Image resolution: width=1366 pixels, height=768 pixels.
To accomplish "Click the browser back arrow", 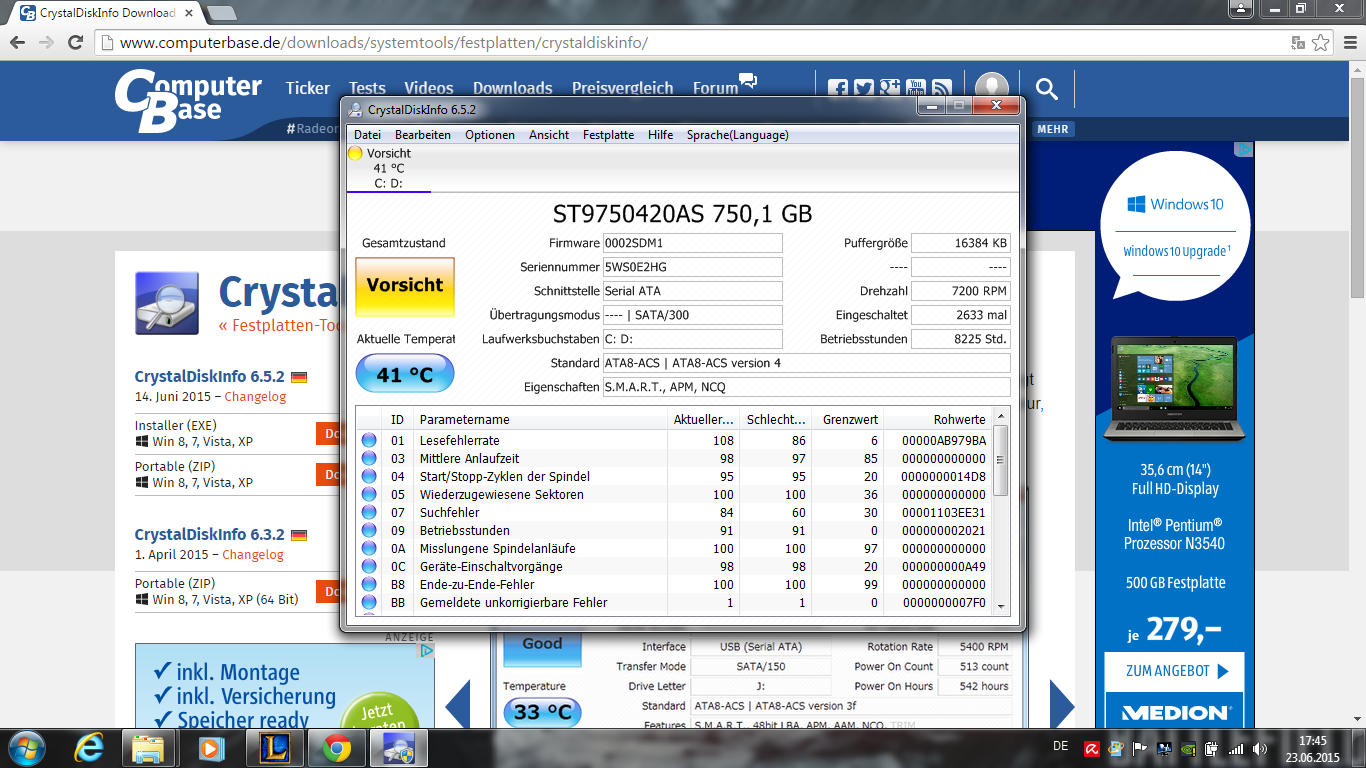I will click(16, 43).
